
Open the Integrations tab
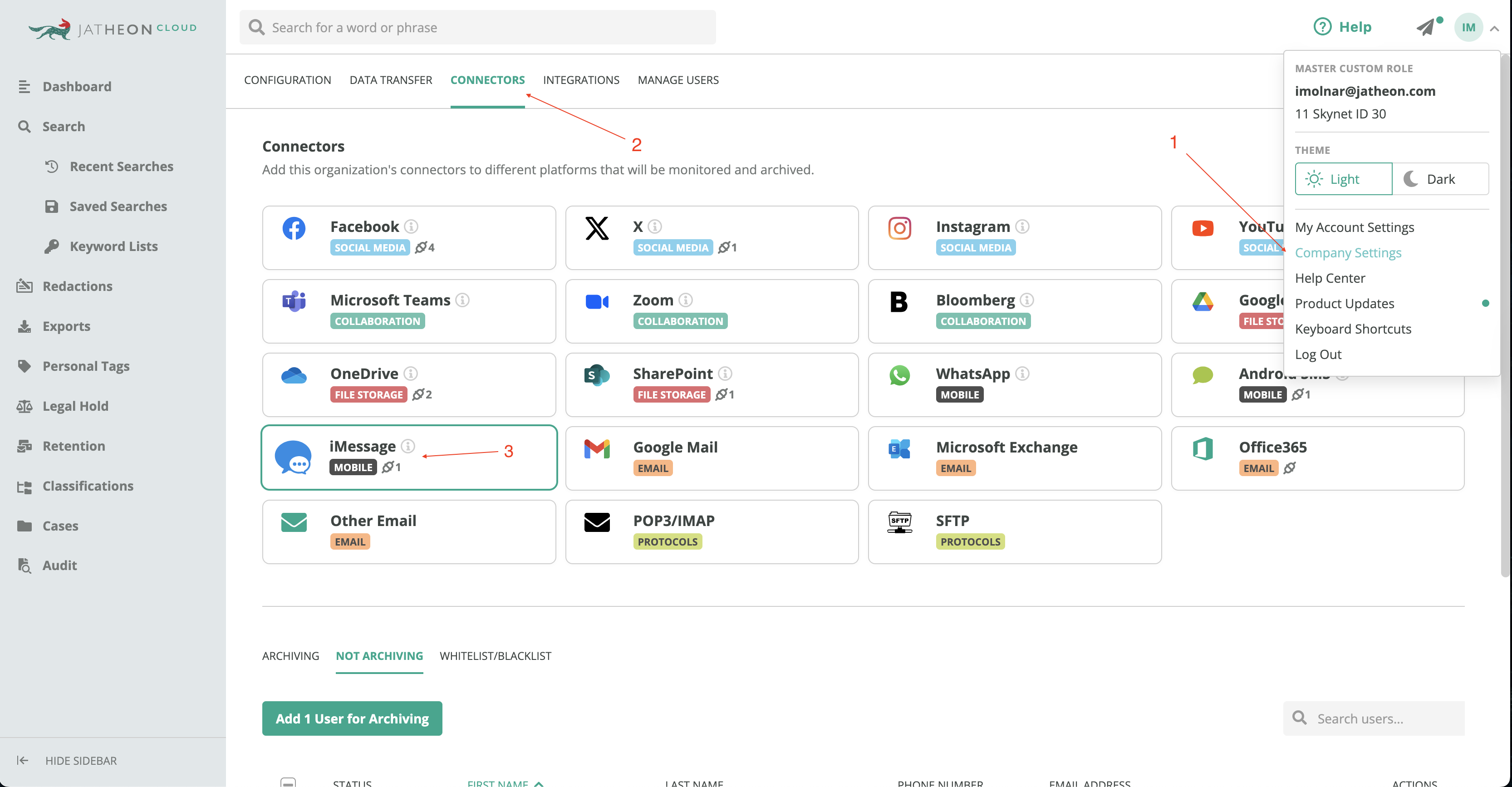[581, 80]
